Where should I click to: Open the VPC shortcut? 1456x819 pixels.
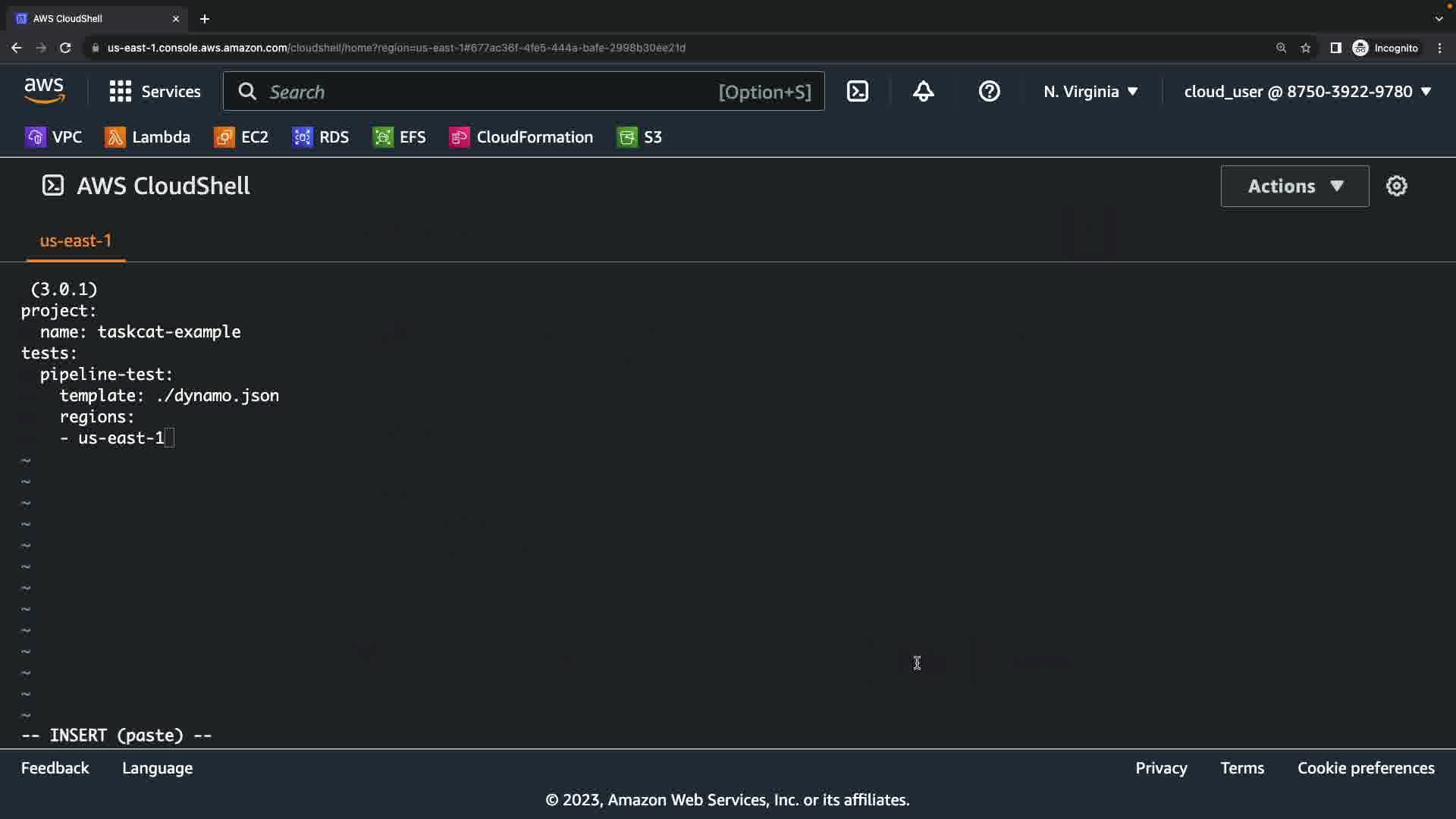[x=54, y=137]
